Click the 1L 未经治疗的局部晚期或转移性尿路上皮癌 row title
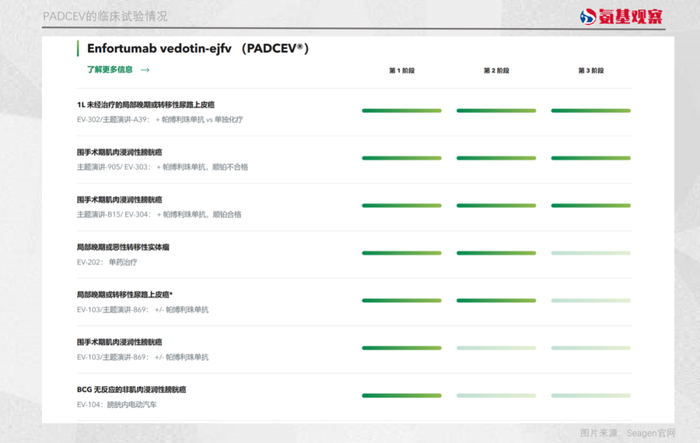 (146, 105)
